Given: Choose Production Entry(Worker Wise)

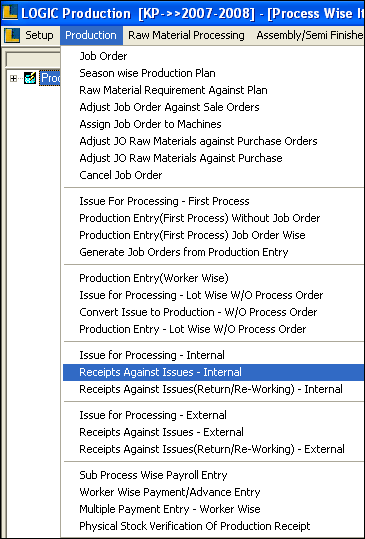Looking at the screenshot, I should coord(154,278).
